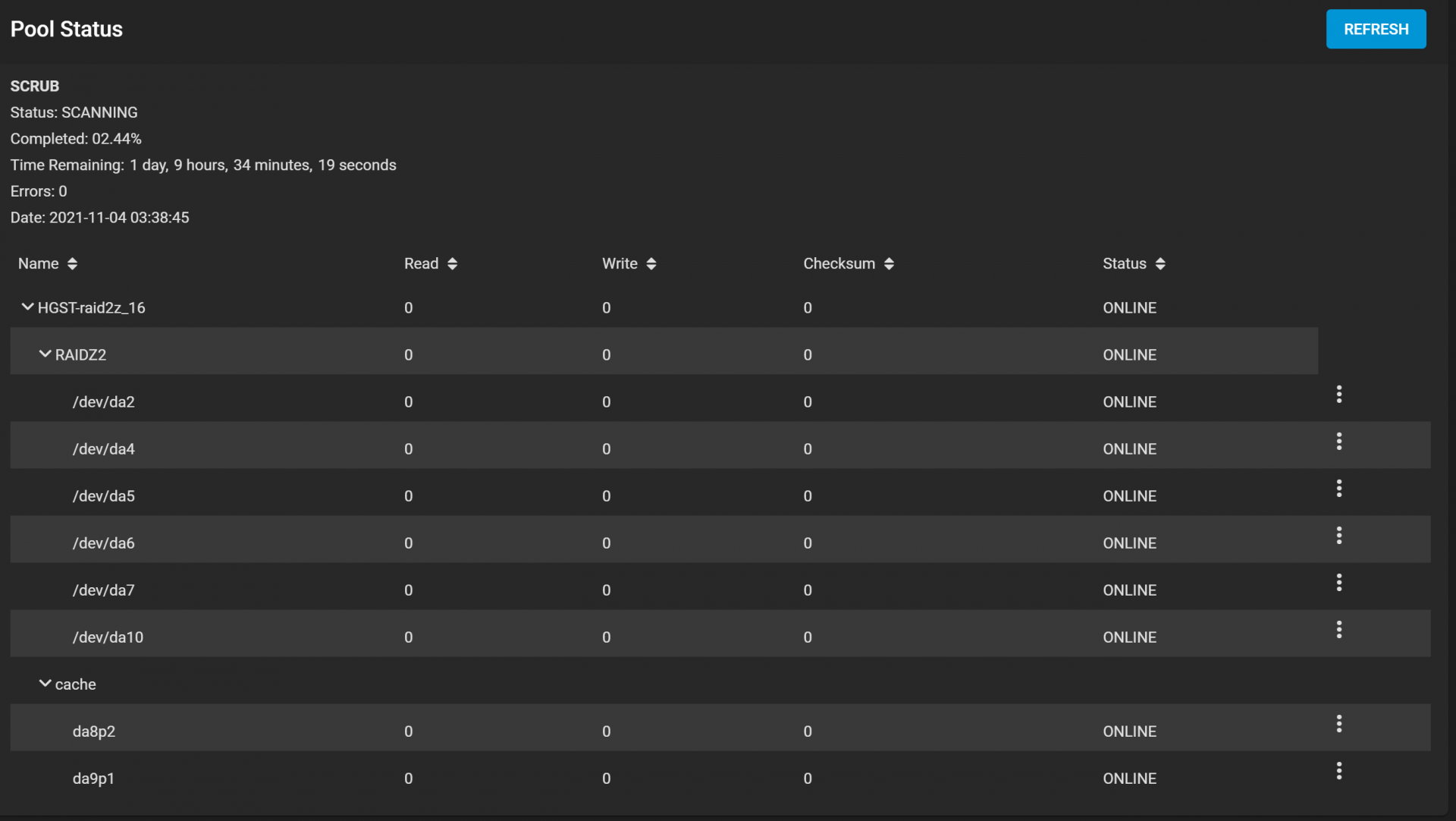1456x821 pixels.
Task: Click Read value of da8p2
Action: (x=408, y=731)
